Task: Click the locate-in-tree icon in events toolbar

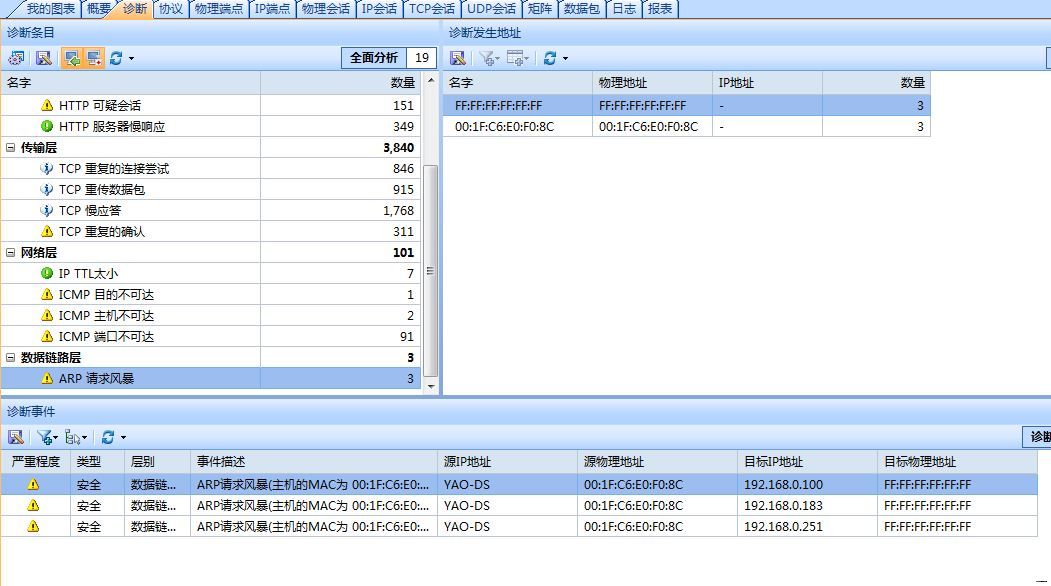Action: click(x=72, y=437)
